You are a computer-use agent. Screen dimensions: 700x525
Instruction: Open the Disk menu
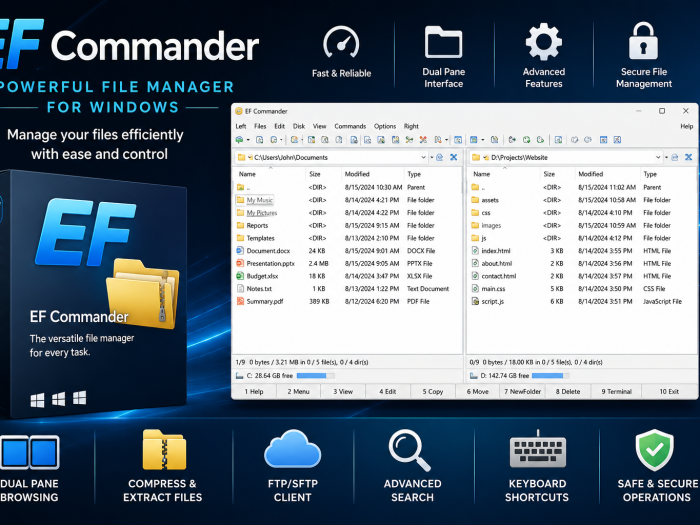(x=299, y=126)
